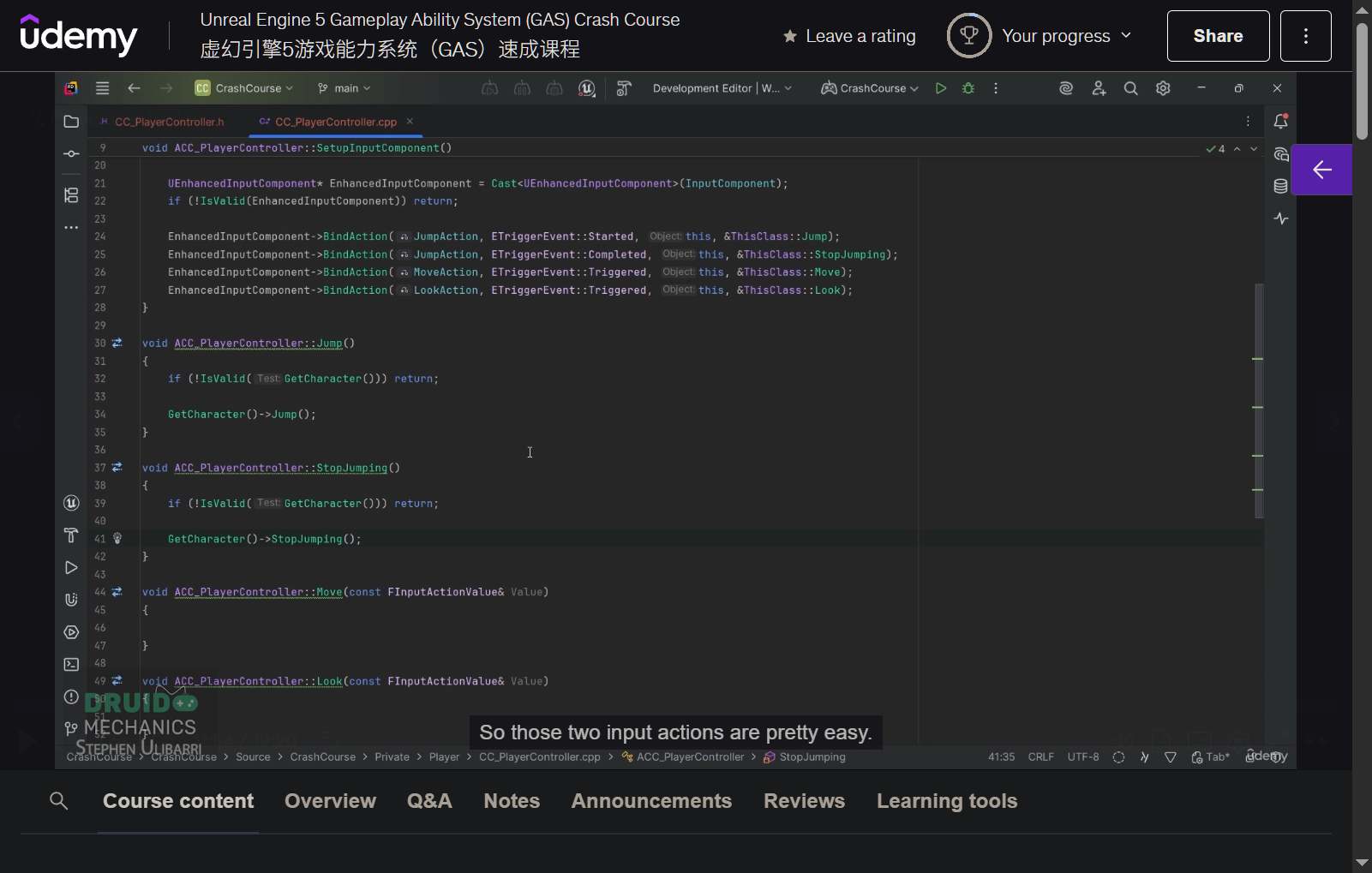
Task: Click the StopJumping breadcrumb item
Action: point(804,757)
